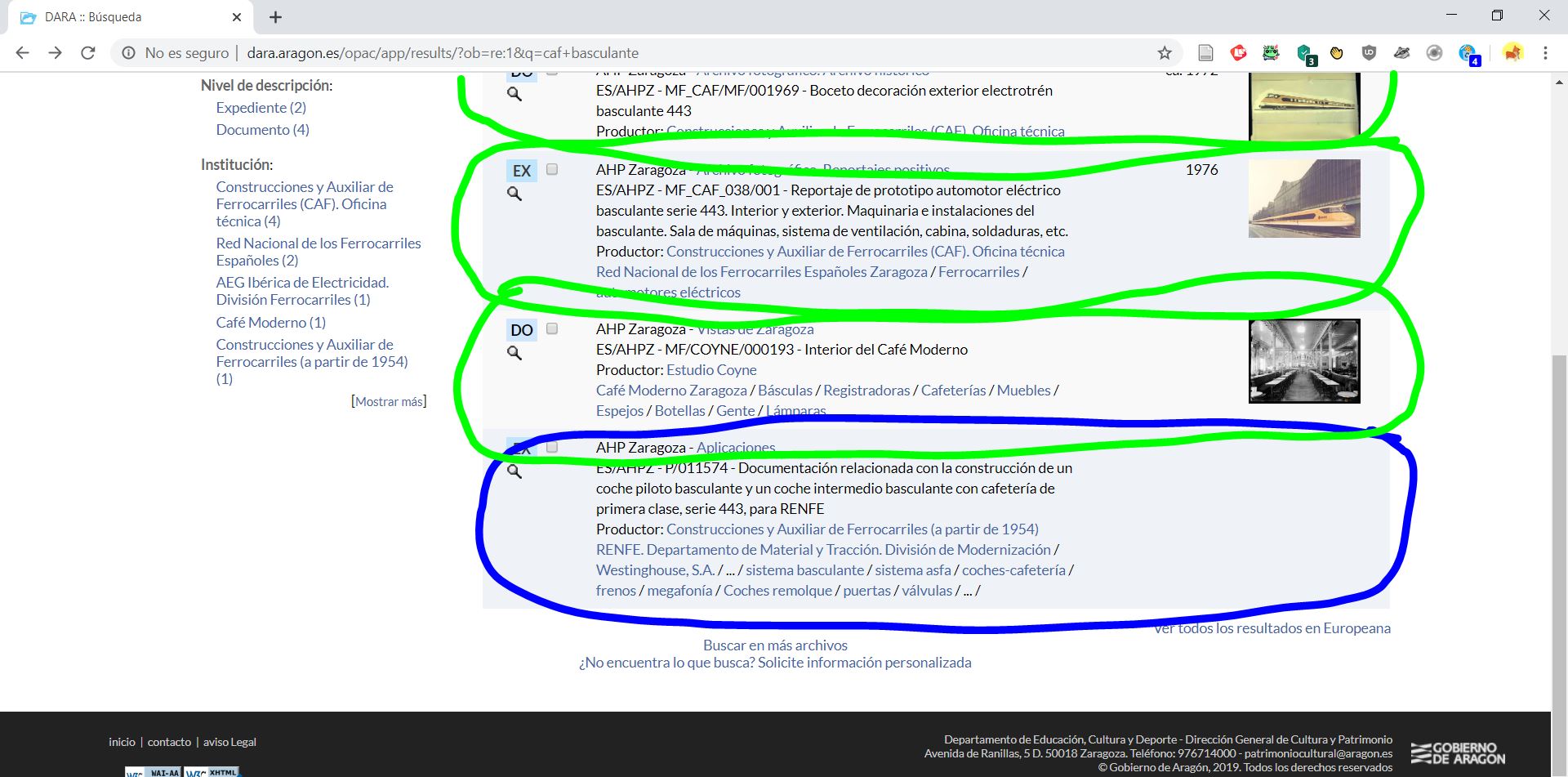Open the Básculas subject link

[x=785, y=391]
